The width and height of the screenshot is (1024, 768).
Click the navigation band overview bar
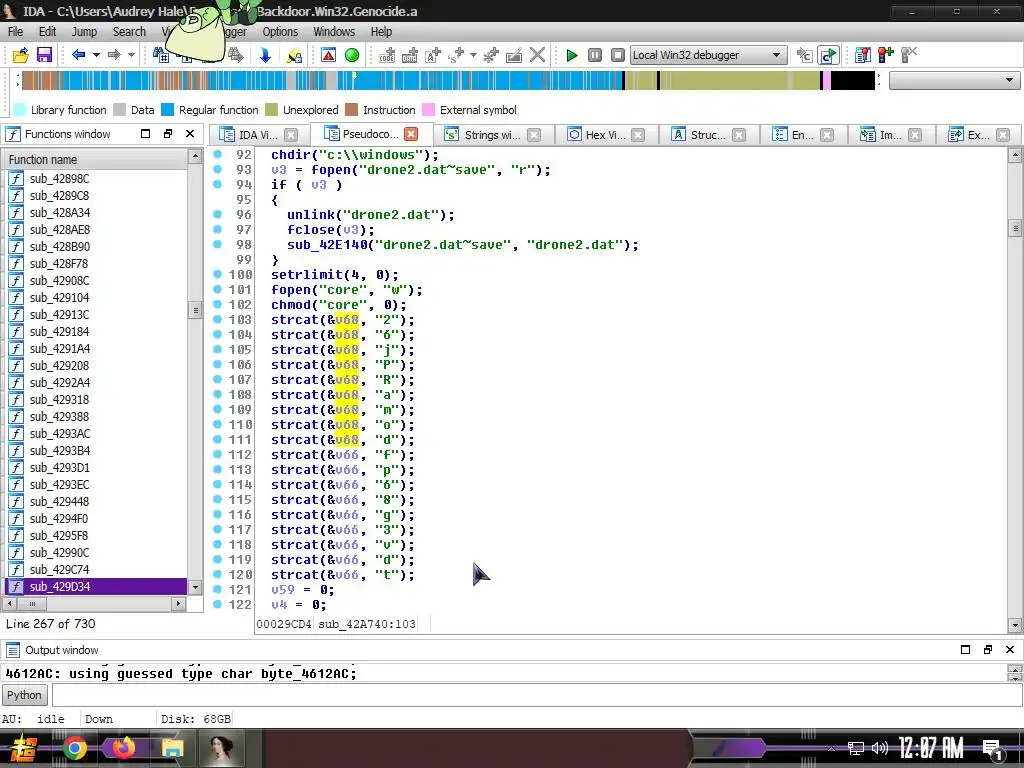[x=448, y=80]
